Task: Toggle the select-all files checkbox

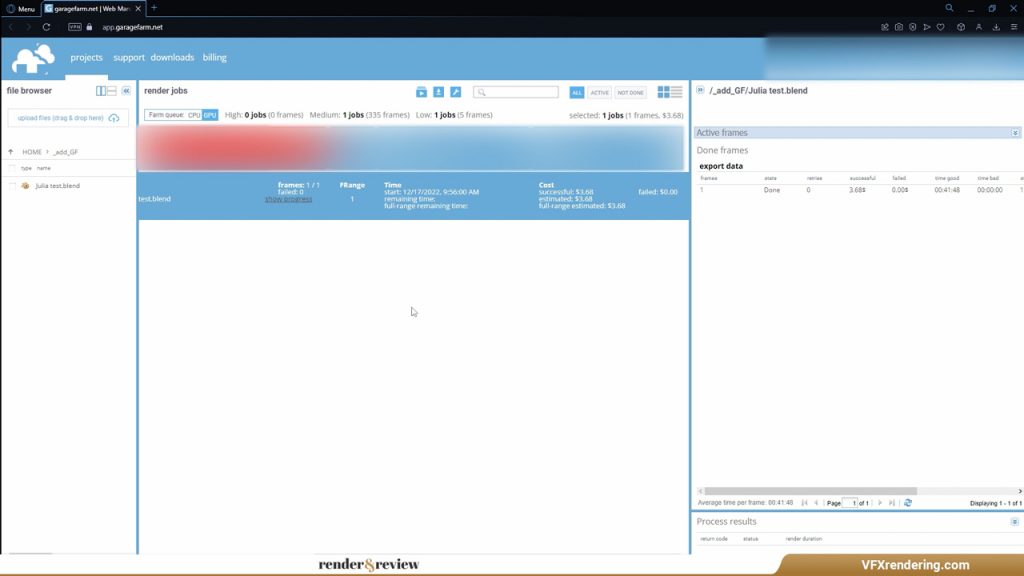Action: [12, 168]
